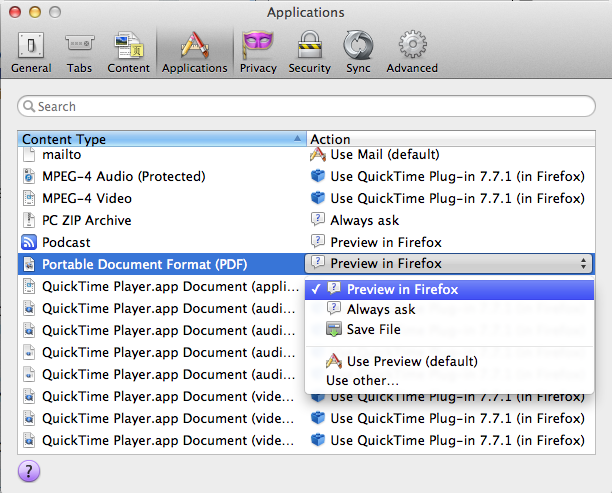Choose Always ask from the dropdown menu
The width and height of the screenshot is (612, 493).
449,310
